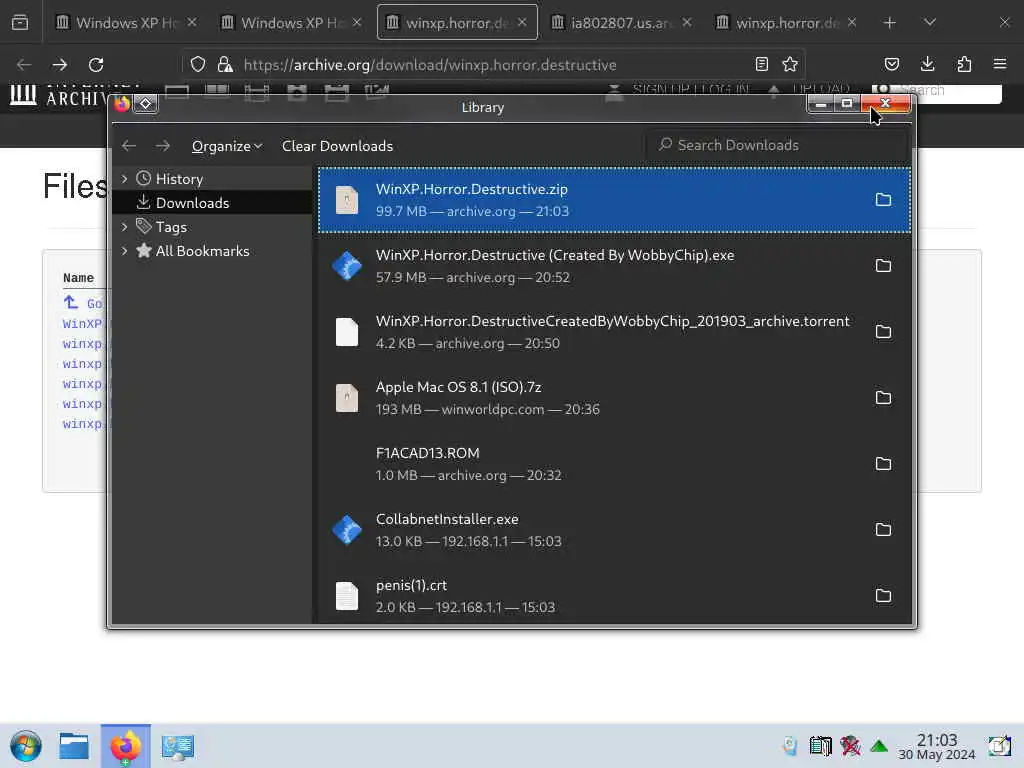Open the list all tabs chevron
This screenshot has width=1024, height=768.
coord(930,23)
